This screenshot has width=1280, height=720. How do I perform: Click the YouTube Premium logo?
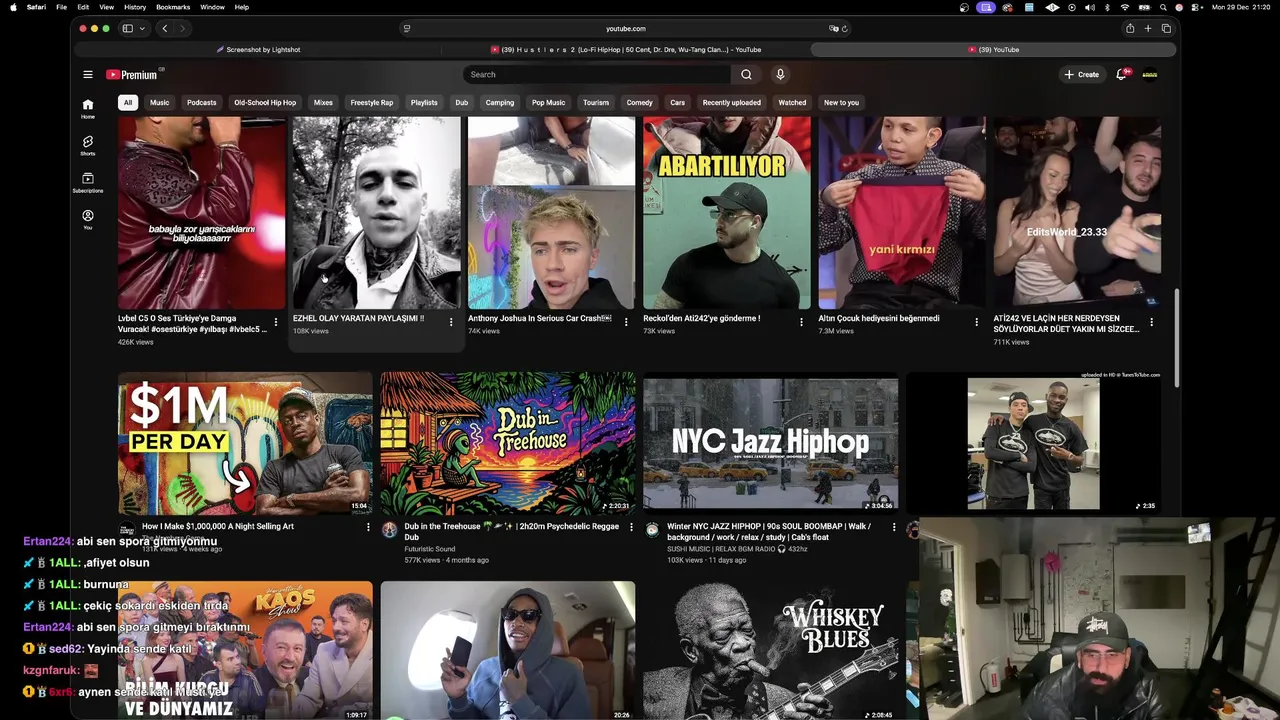132,74
